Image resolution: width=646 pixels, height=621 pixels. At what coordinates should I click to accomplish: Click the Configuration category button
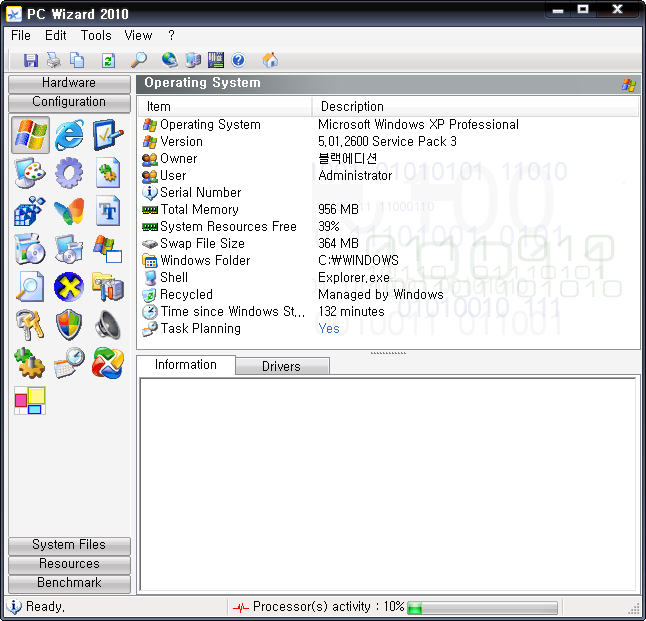[x=69, y=102]
